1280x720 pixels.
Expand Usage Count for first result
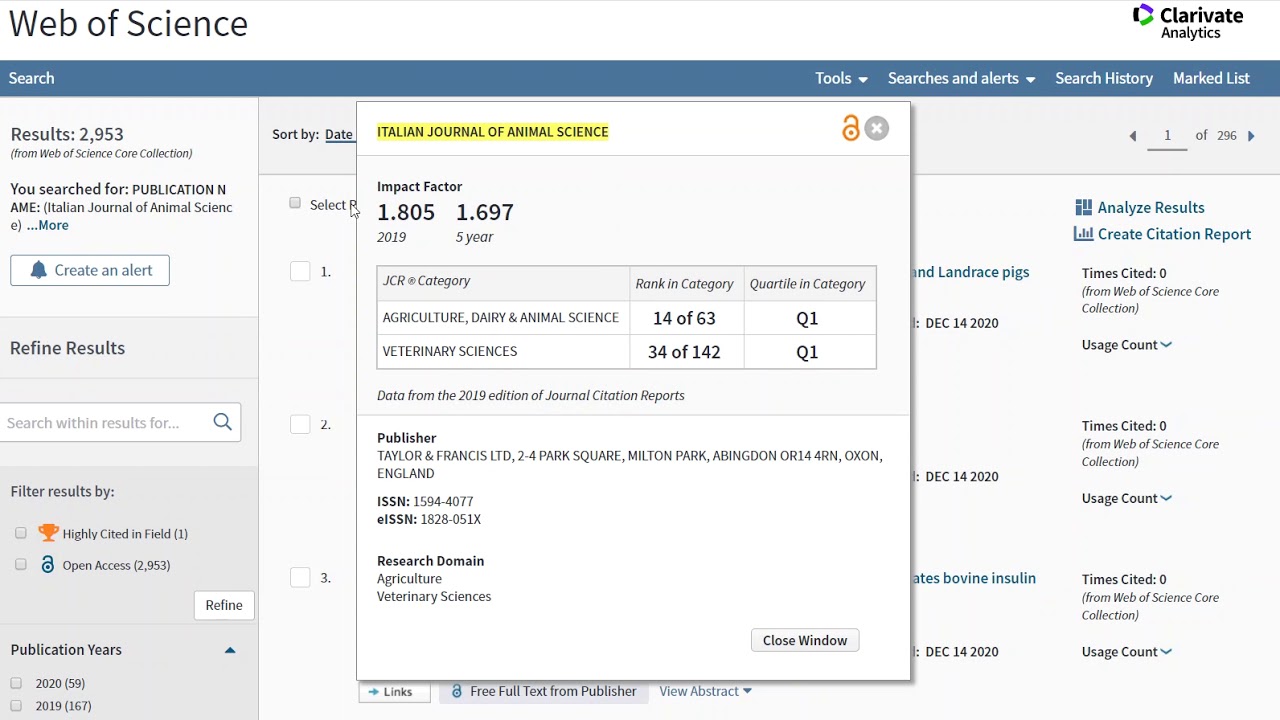pos(1127,345)
